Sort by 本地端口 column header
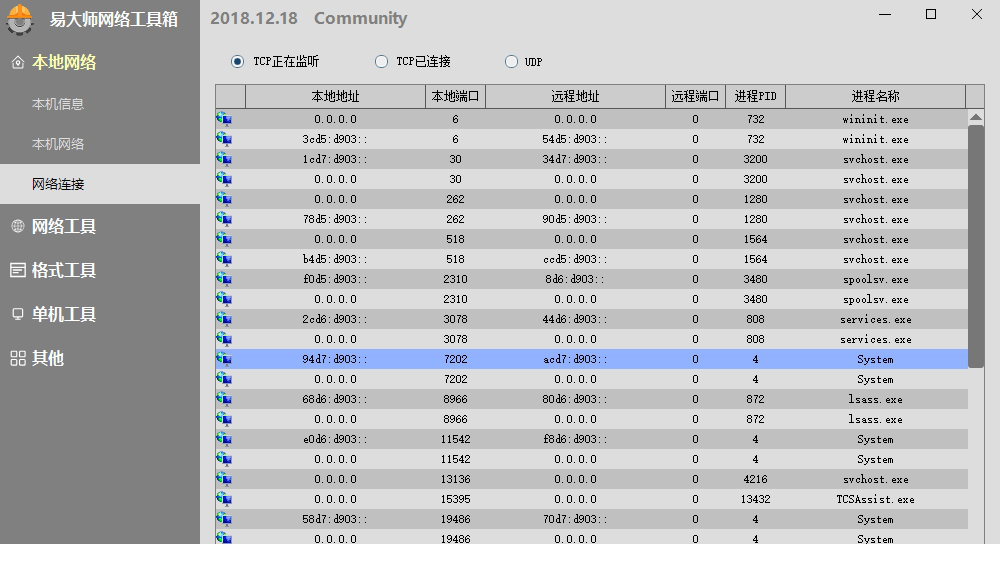The image size is (1000, 565). [455, 96]
